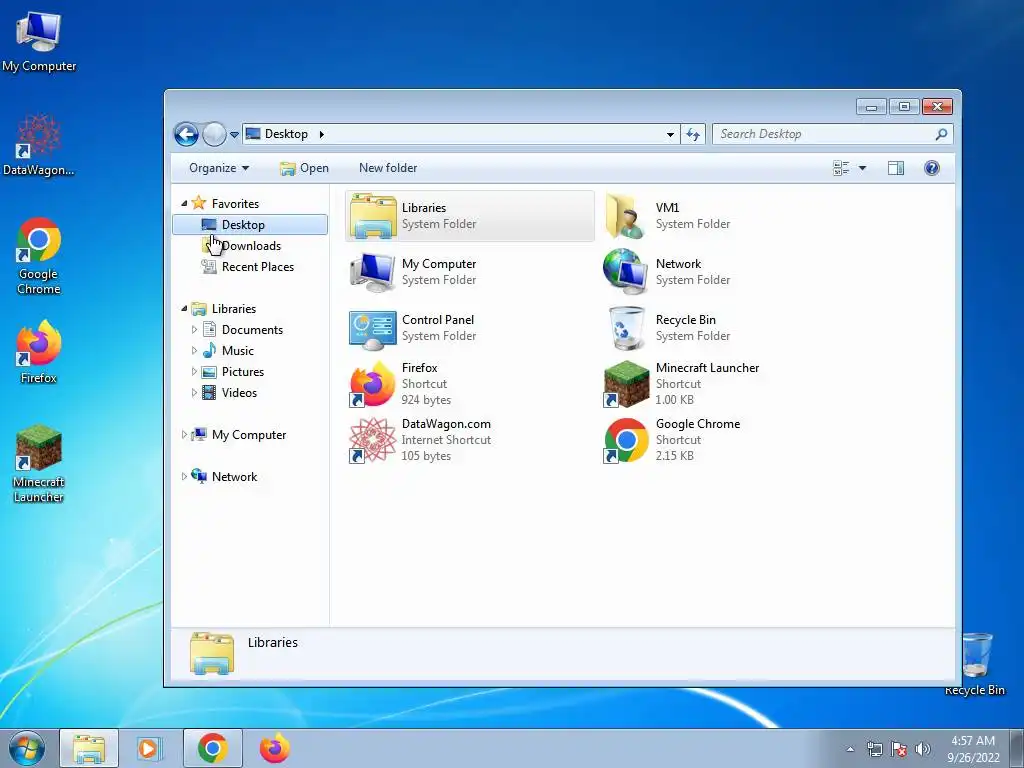Click the Open toolbar button
The image size is (1024, 768).
[304, 168]
